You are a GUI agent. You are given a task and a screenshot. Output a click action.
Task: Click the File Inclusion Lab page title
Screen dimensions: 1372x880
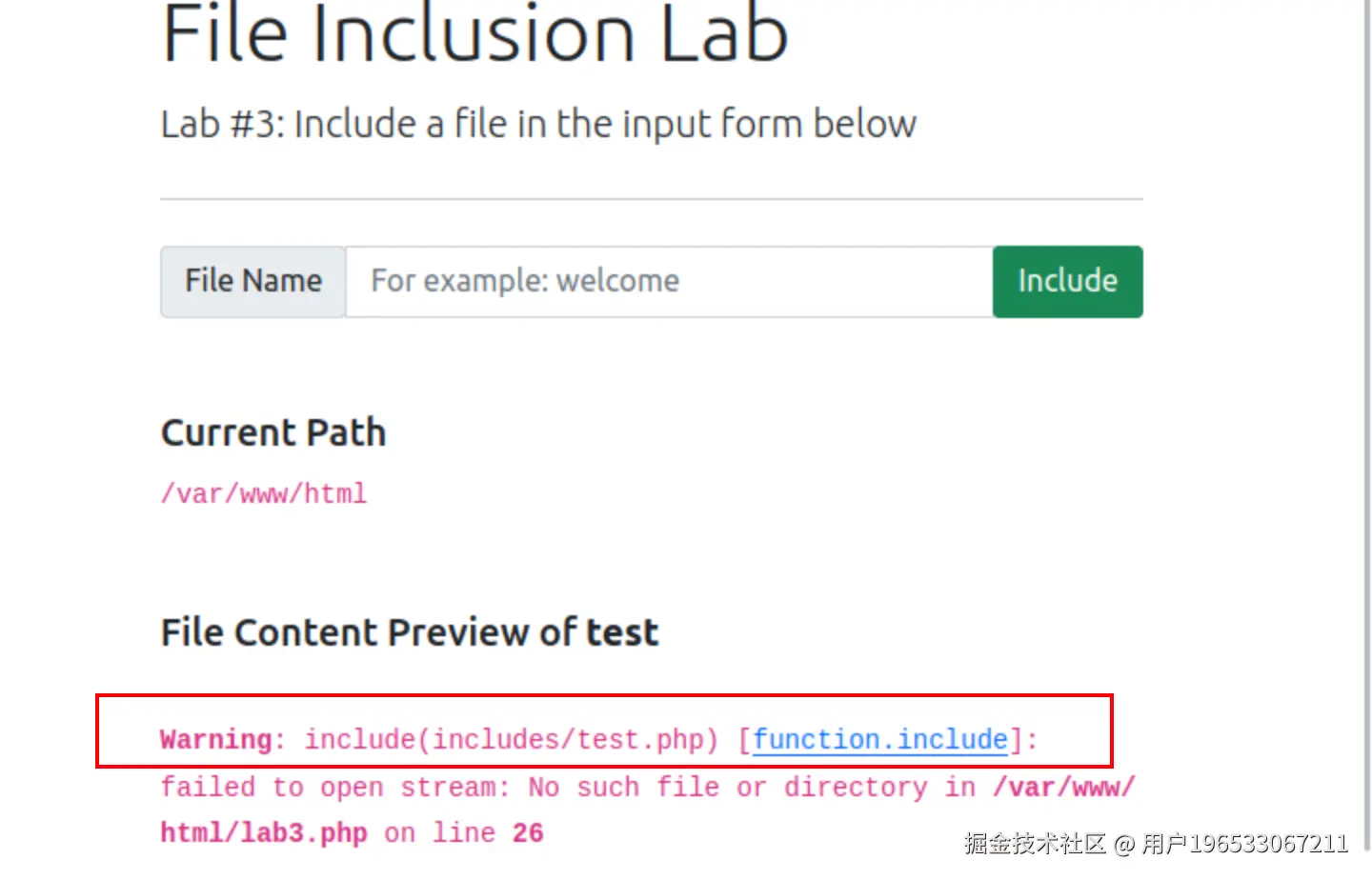[474, 35]
